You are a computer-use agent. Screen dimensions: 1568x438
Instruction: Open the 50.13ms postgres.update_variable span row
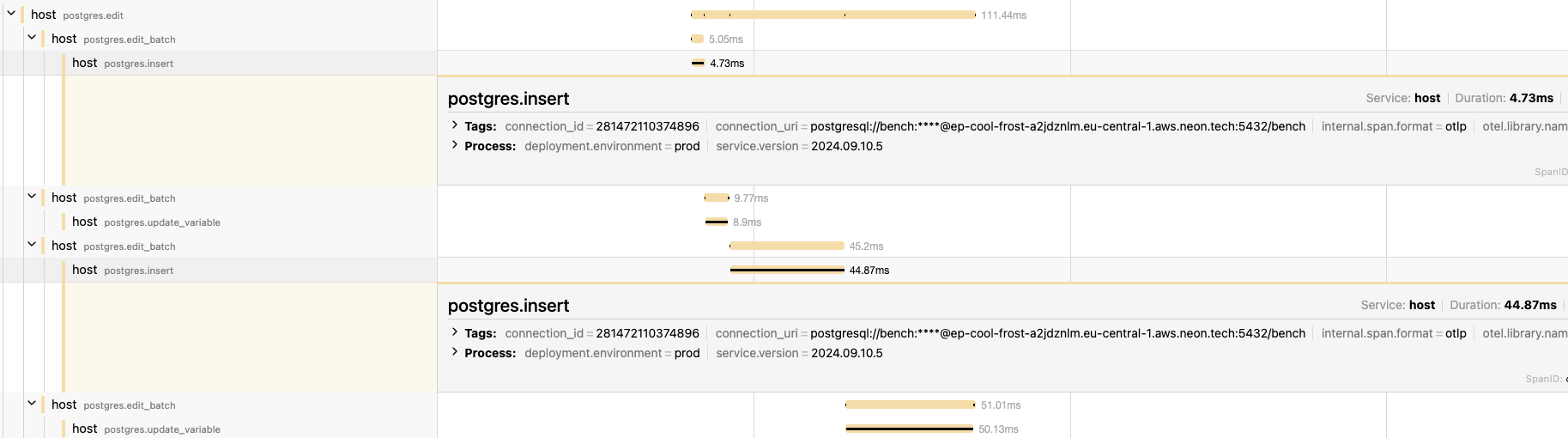click(x=161, y=429)
